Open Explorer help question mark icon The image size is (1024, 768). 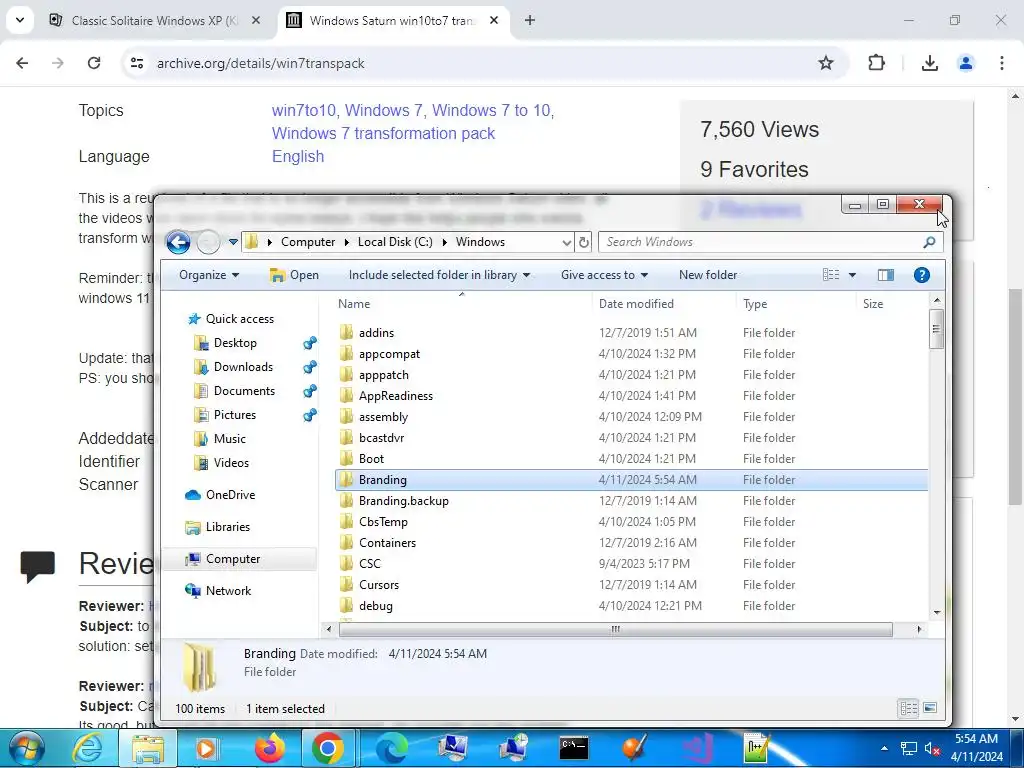coord(921,275)
